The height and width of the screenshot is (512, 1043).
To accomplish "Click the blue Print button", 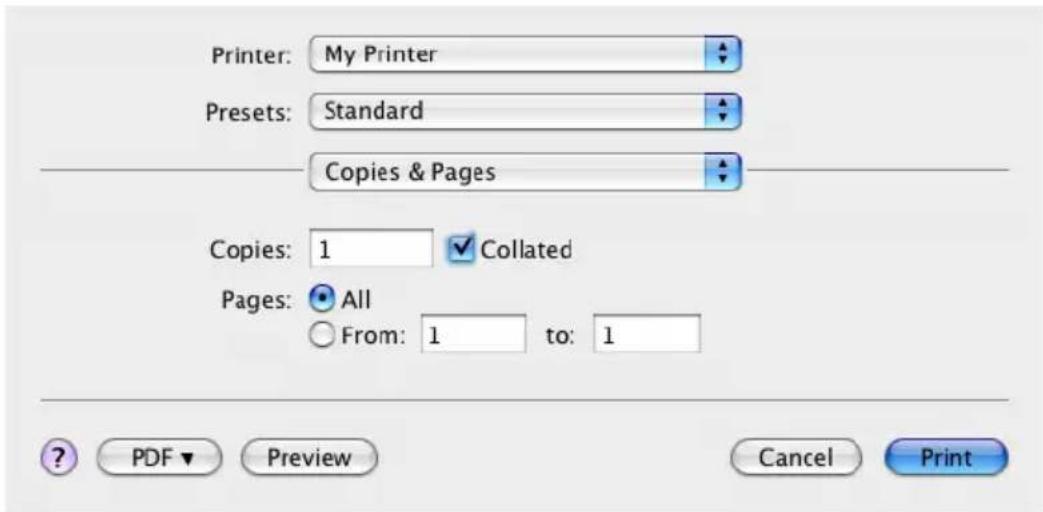I will (x=946, y=457).
